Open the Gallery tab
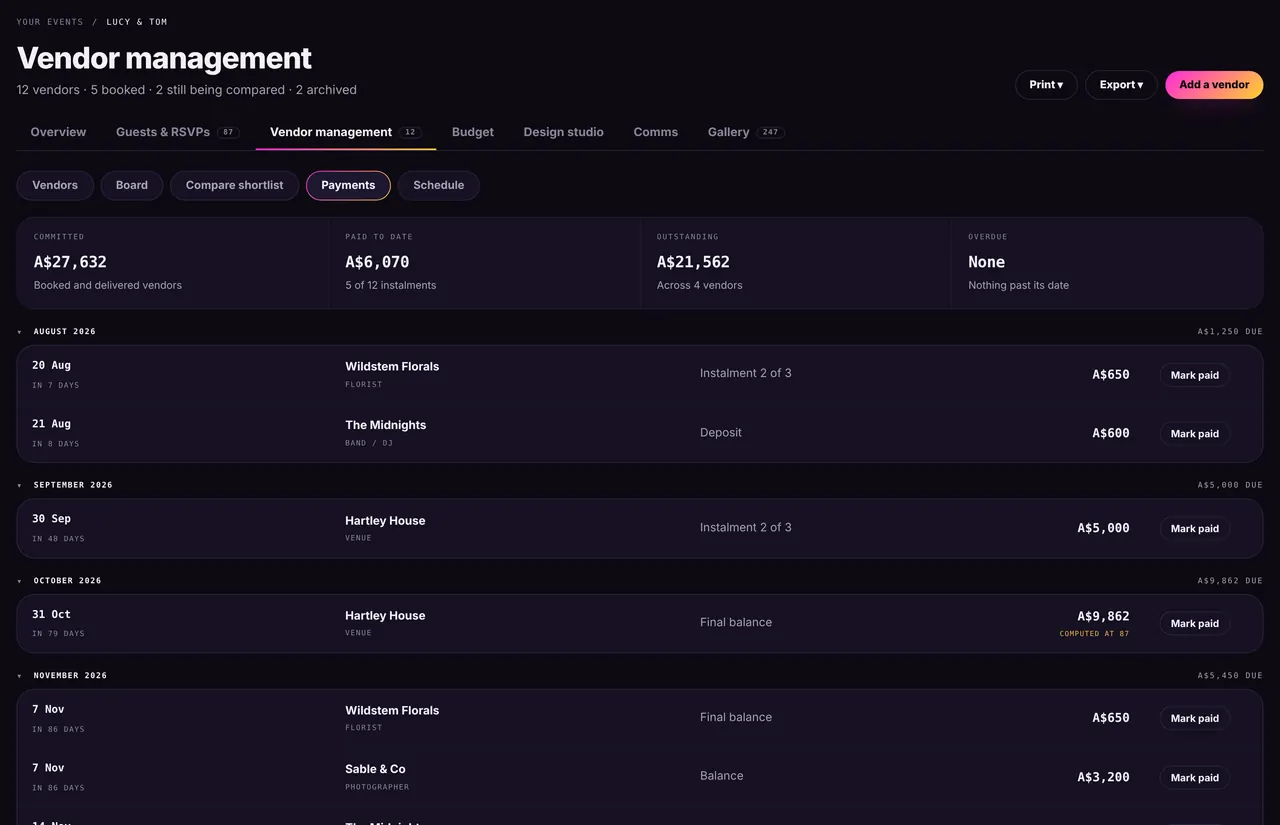The height and width of the screenshot is (825, 1280). pos(745,132)
